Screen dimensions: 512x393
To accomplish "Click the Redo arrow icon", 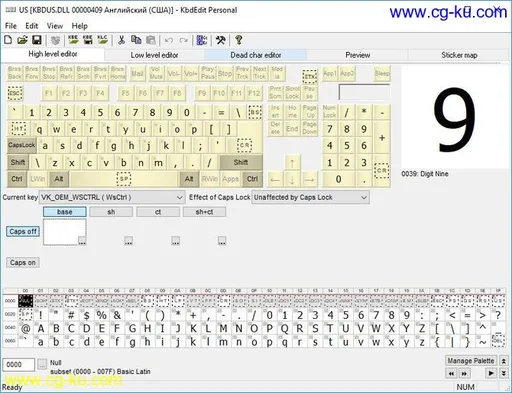I will [x=184, y=41].
